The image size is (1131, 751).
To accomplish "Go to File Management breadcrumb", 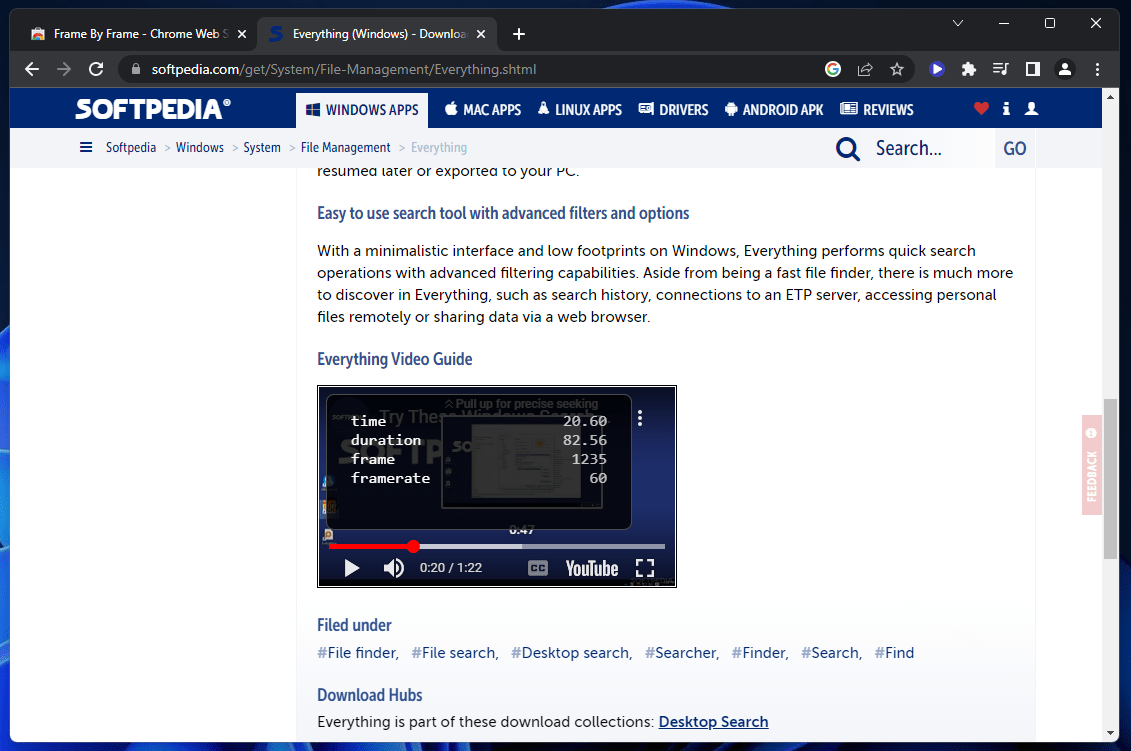I will pyautogui.click(x=346, y=147).
